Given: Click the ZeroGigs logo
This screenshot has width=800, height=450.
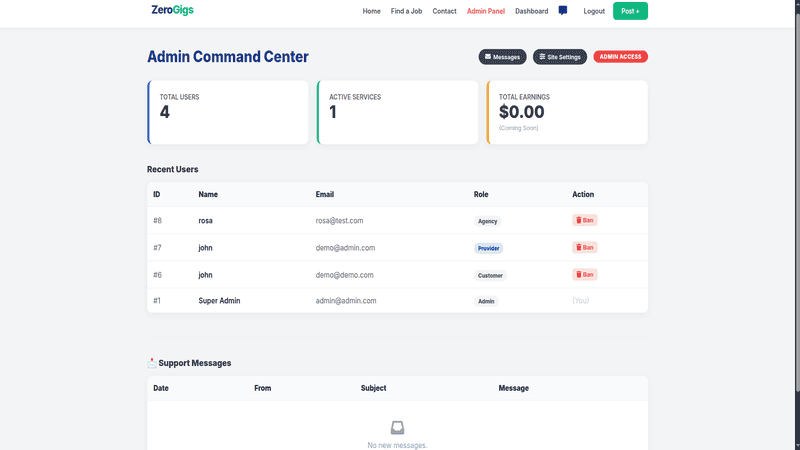Looking at the screenshot, I should [172, 10].
